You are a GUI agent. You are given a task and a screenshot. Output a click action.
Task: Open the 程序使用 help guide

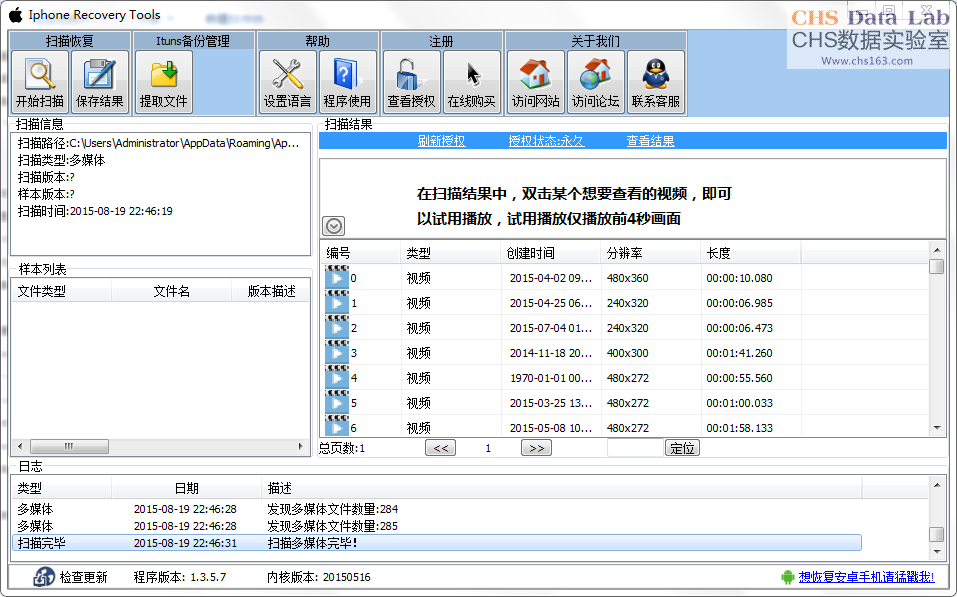click(347, 82)
